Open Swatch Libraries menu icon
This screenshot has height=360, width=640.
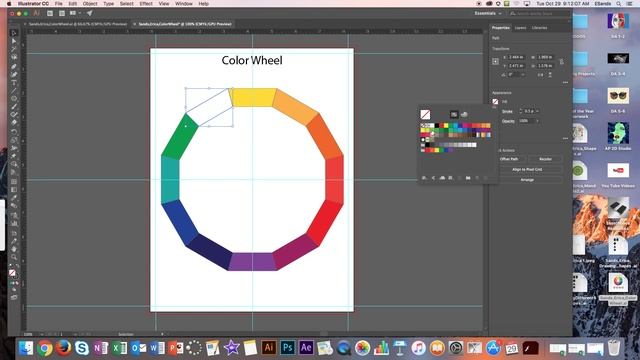click(x=424, y=178)
